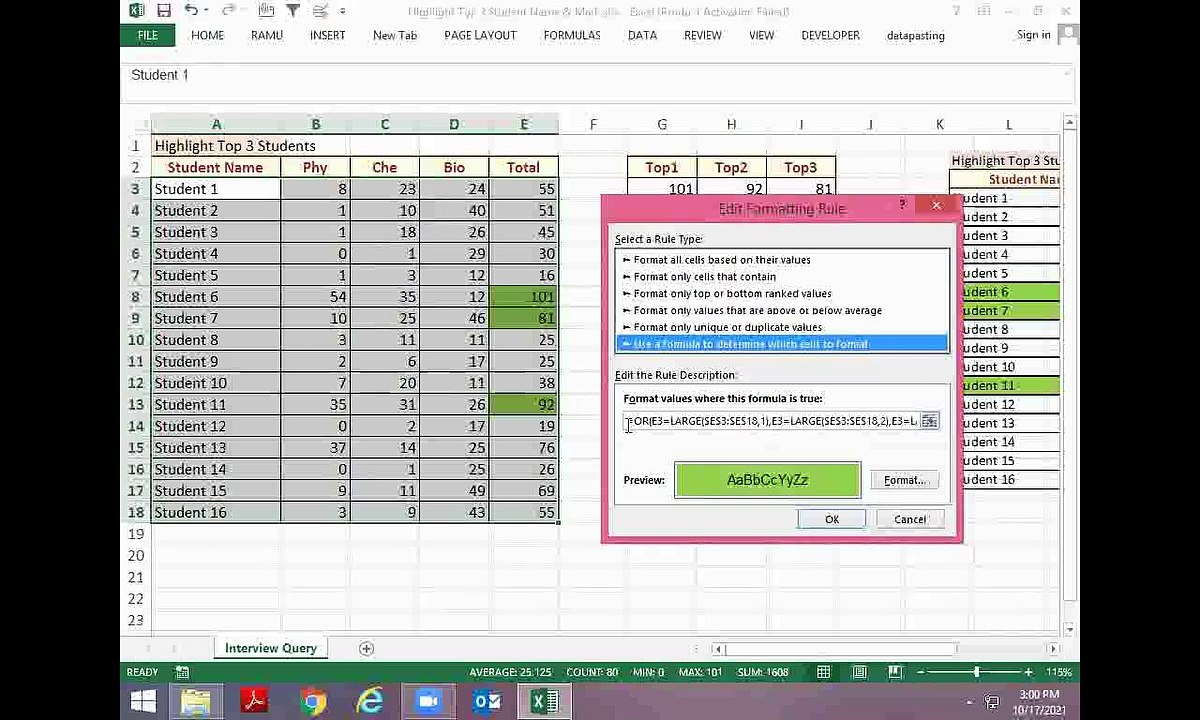Click the Filter funnel icon in Quick Access

pyautogui.click(x=292, y=11)
